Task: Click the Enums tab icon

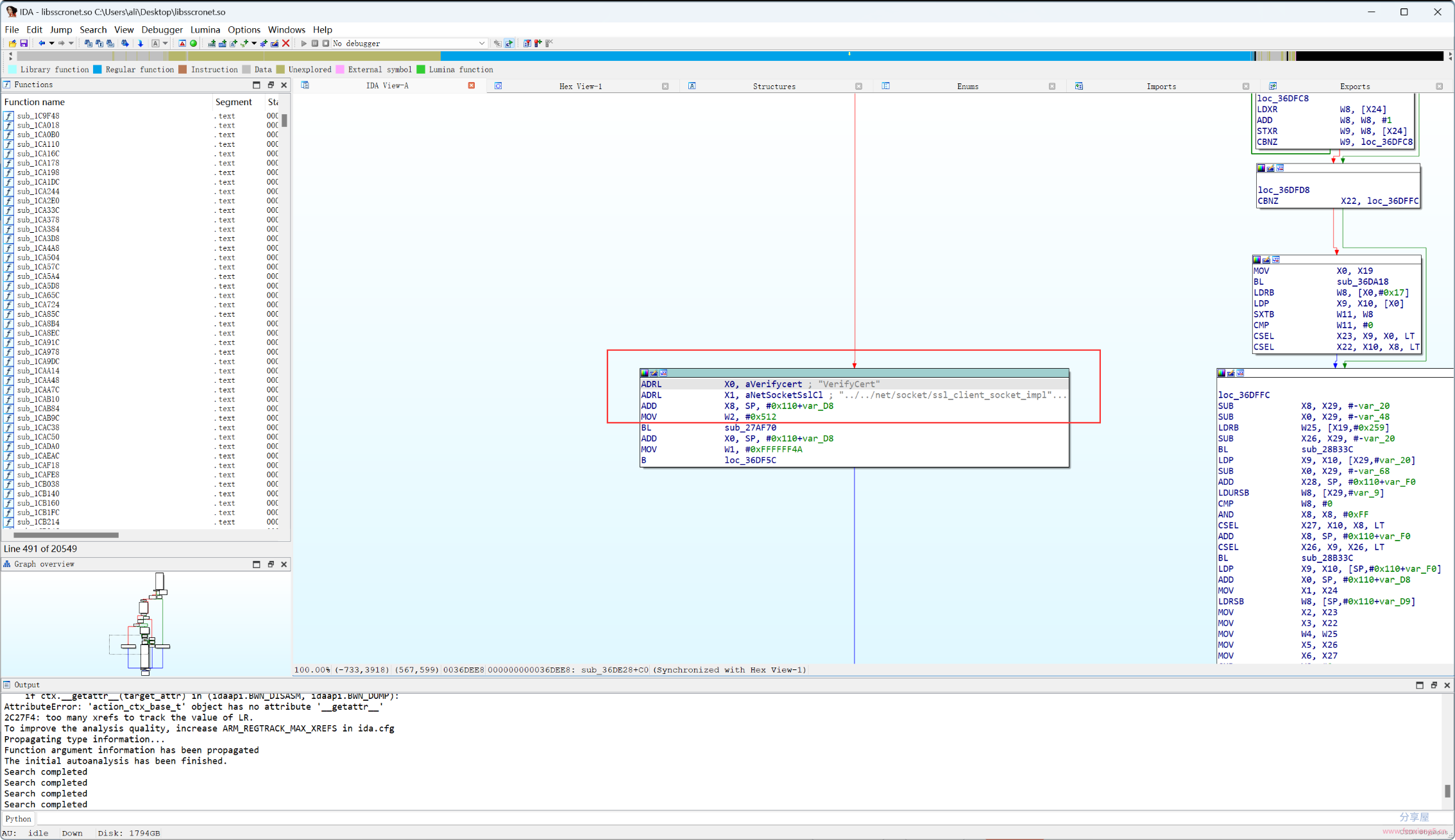Action: tap(886, 86)
